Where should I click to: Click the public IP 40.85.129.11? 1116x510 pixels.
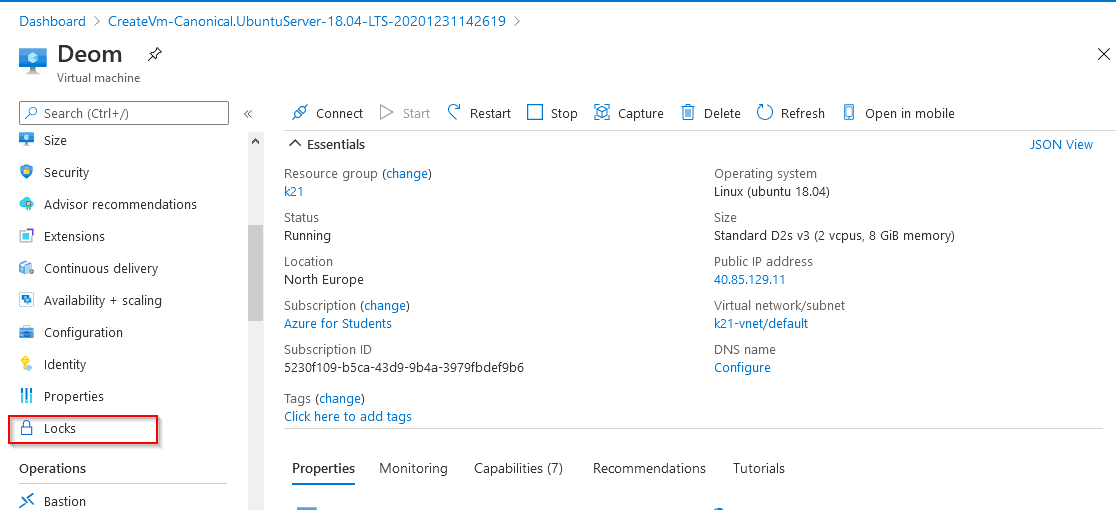tap(749, 280)
